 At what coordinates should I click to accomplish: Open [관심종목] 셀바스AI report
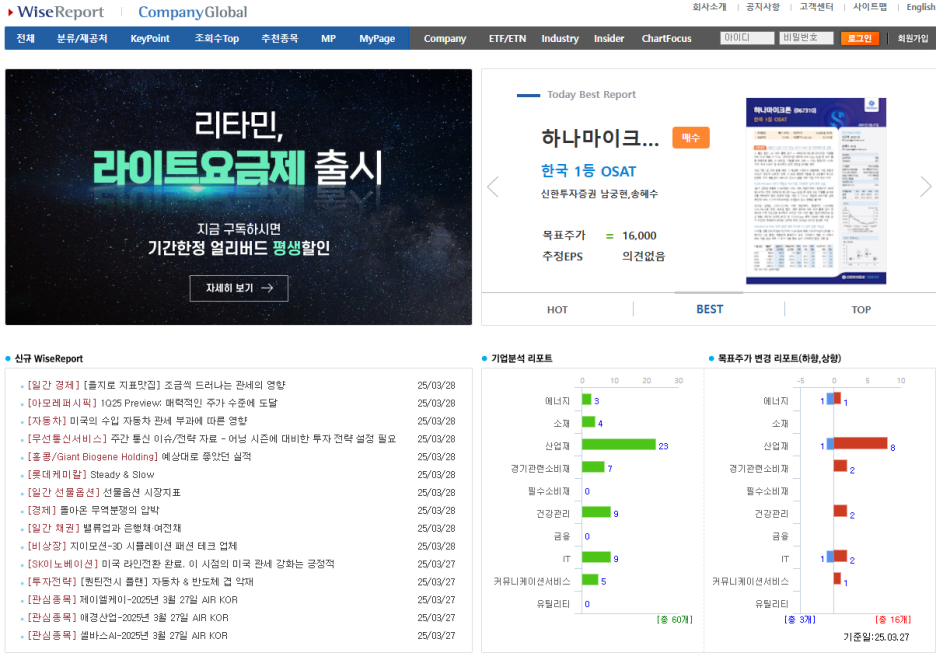[128, 636]
